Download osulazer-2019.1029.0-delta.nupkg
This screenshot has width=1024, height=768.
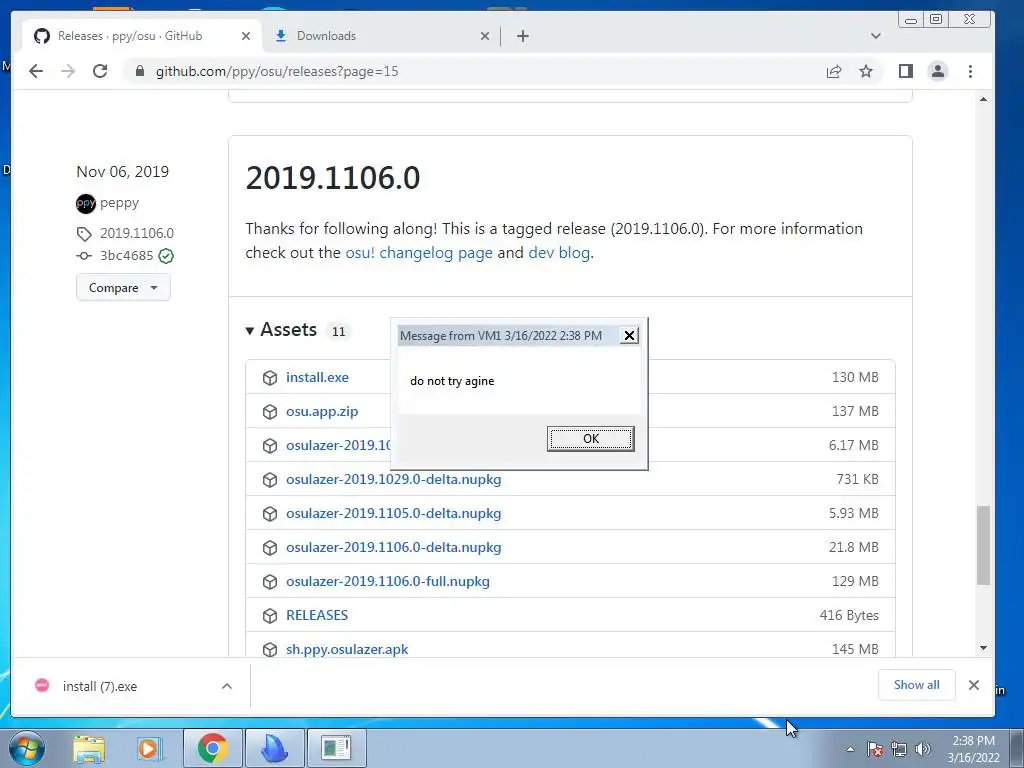point(394,479)
